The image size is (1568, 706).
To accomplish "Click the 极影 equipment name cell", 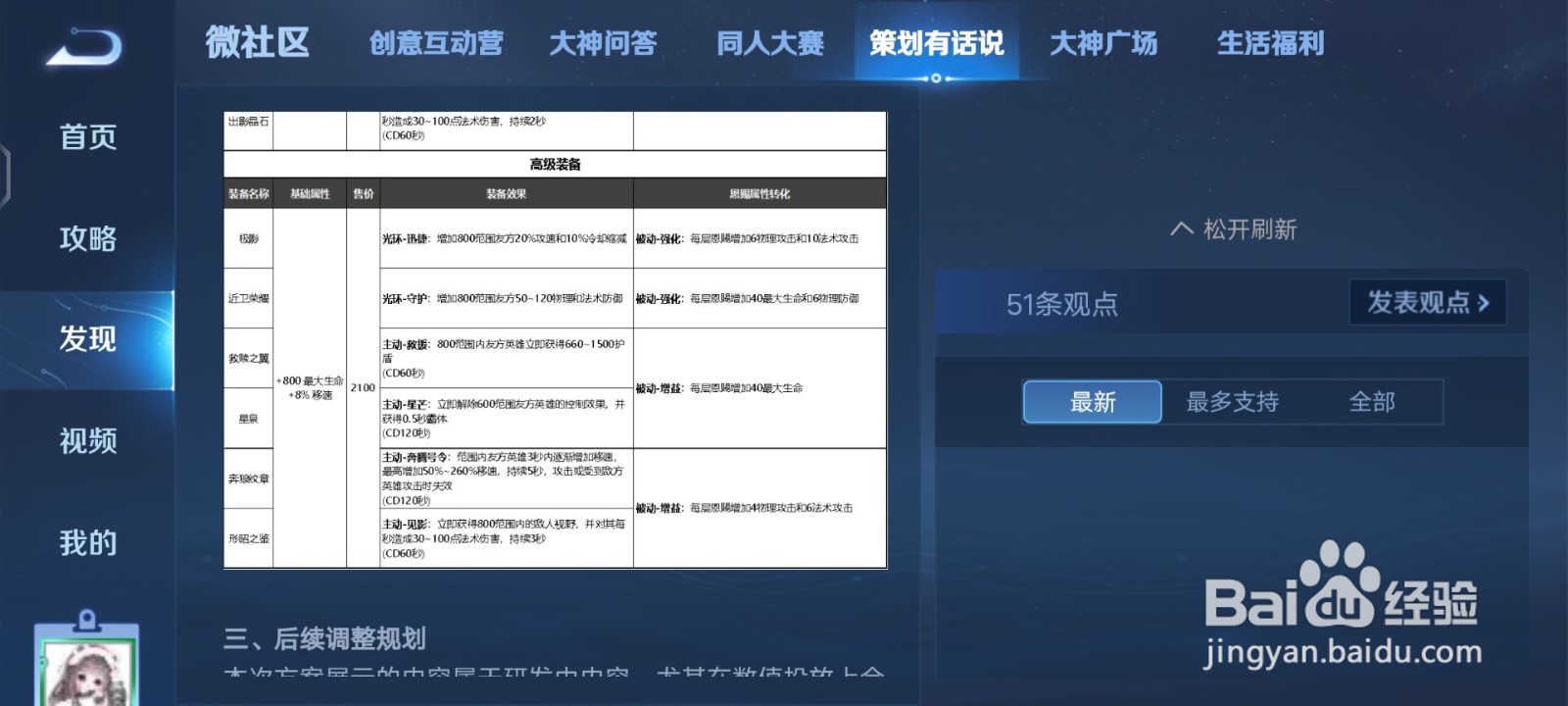I will [249, 238].
